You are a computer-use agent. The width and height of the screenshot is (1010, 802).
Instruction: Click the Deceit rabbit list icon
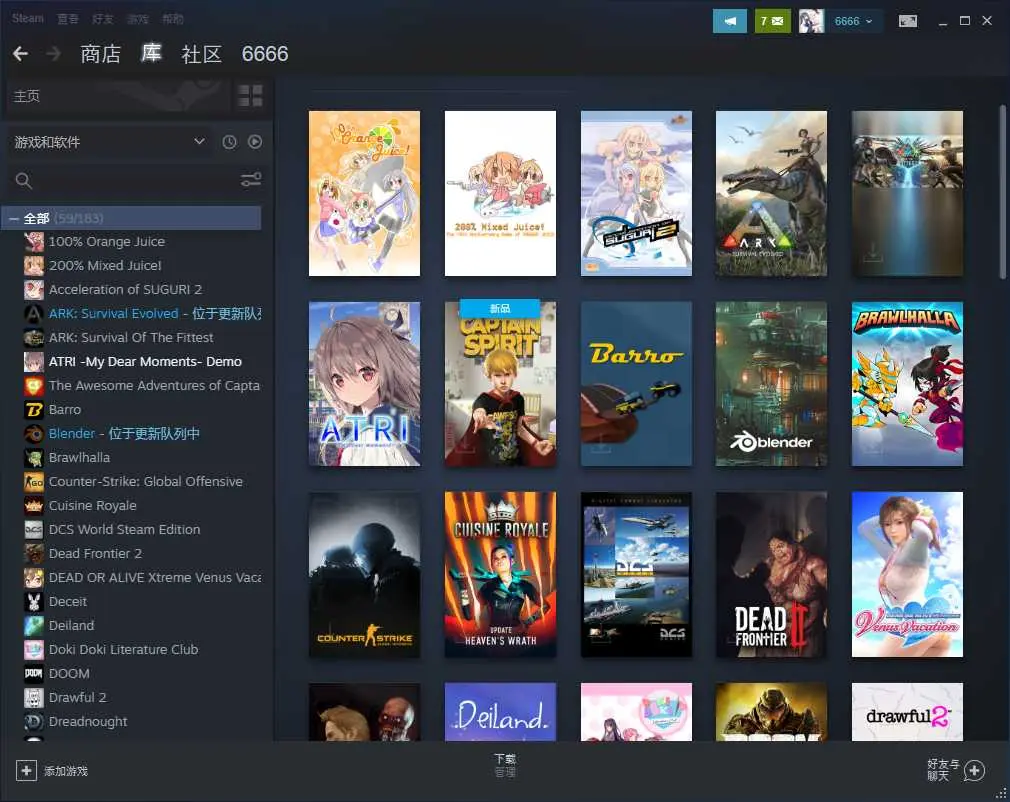pos(34,602)
